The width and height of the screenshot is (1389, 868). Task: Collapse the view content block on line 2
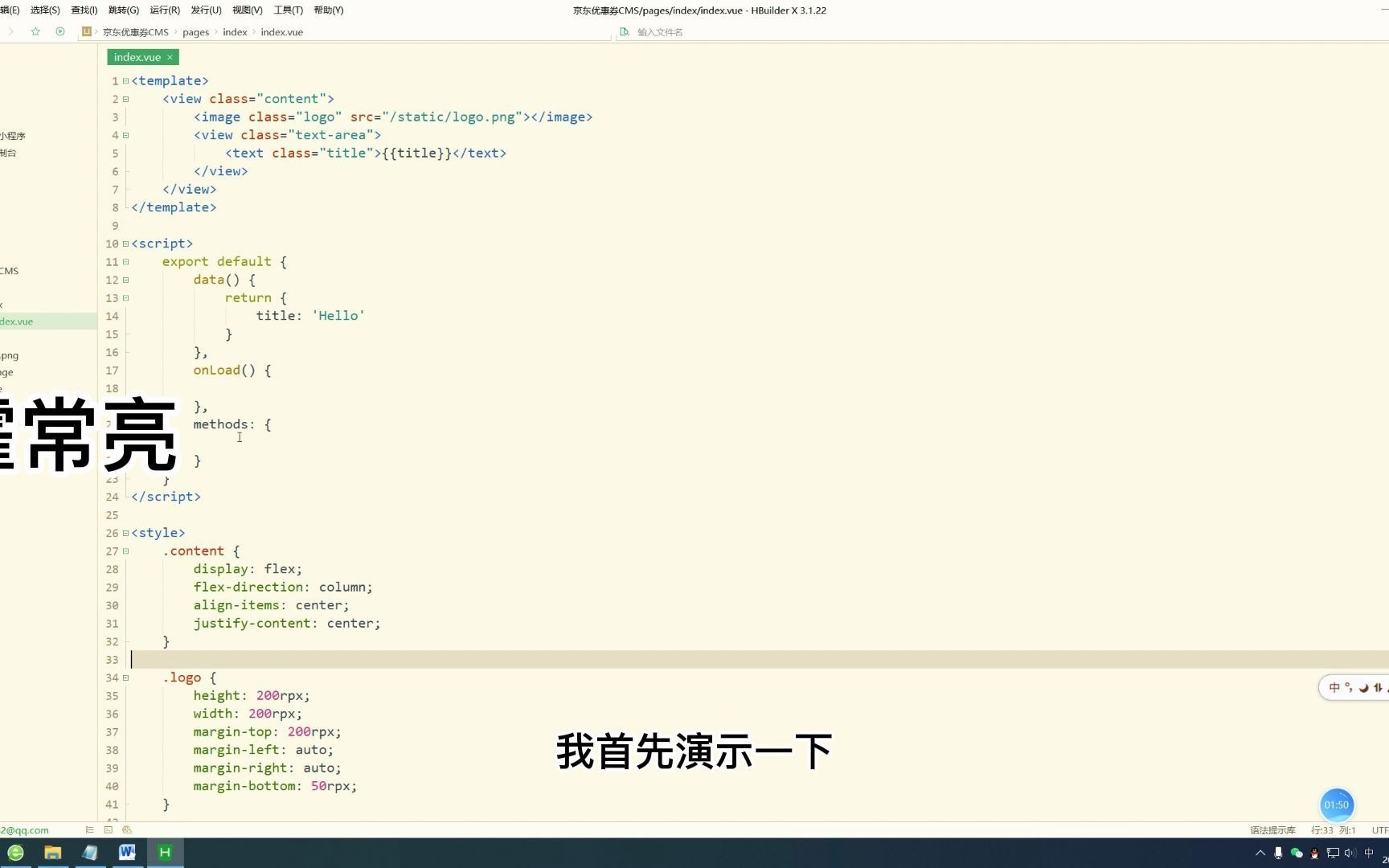coord(125,99)
